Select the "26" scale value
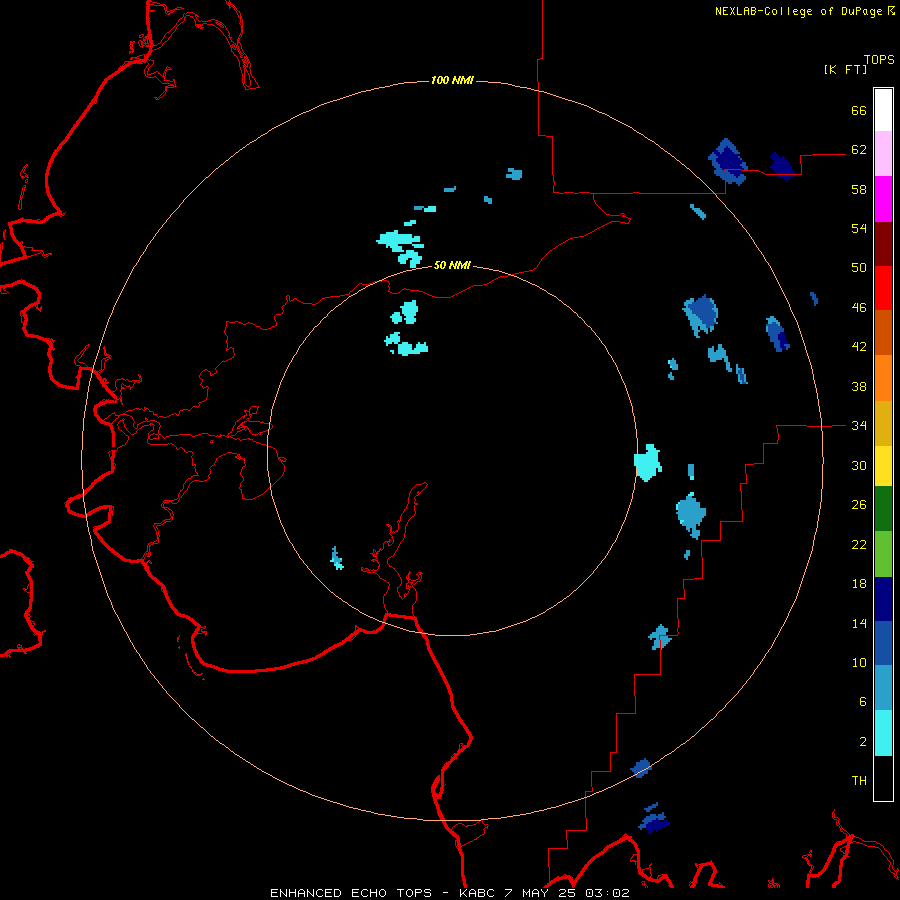 859,505
